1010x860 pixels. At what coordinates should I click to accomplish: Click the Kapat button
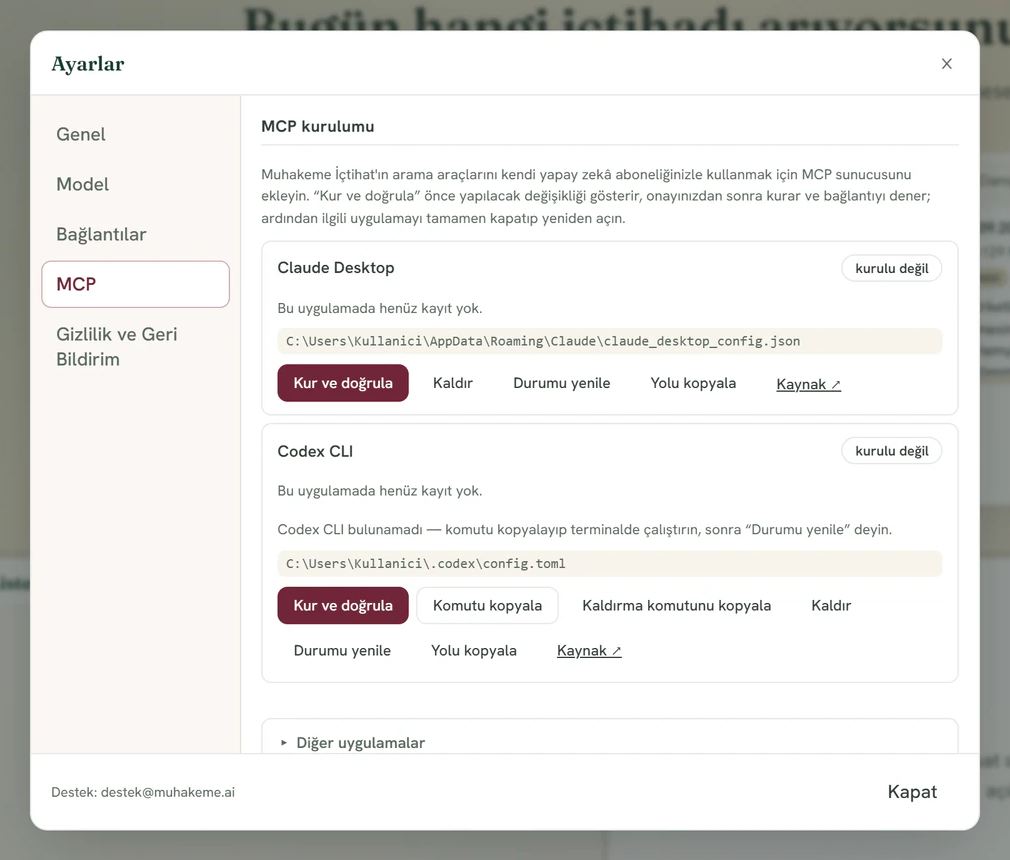[x=911, y=792]
